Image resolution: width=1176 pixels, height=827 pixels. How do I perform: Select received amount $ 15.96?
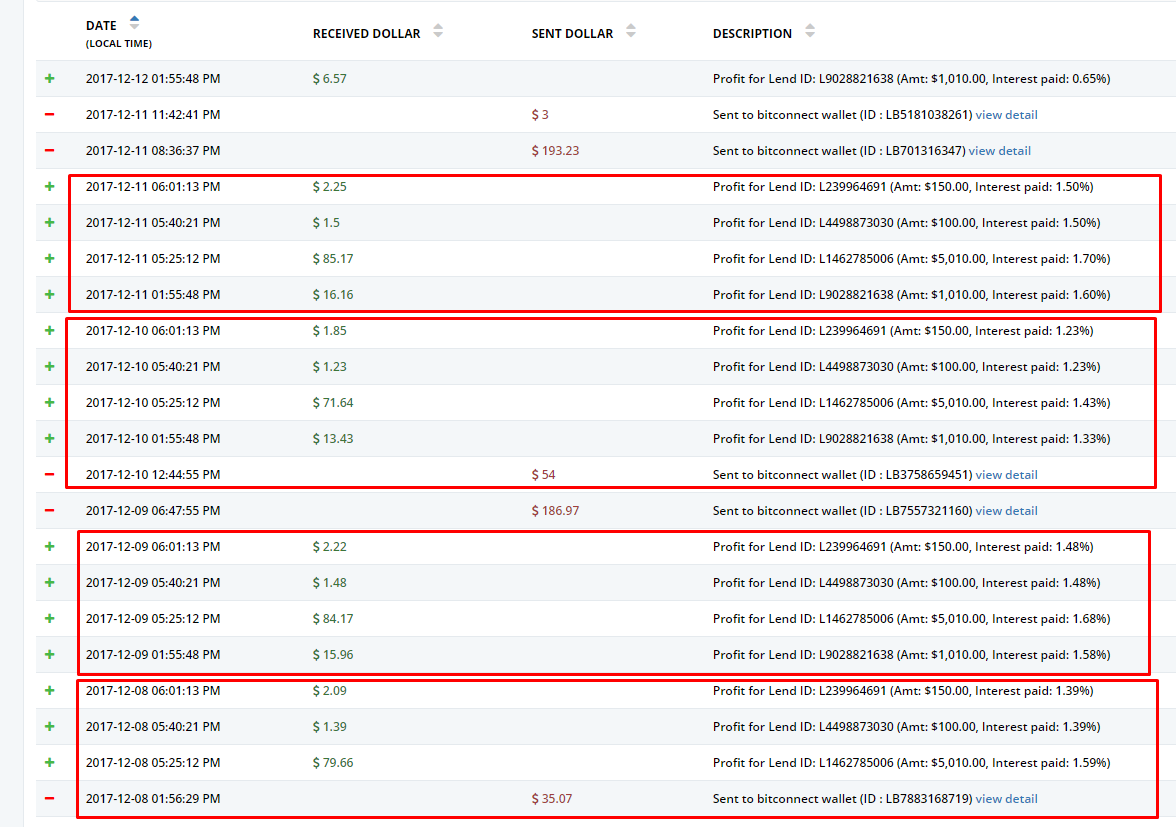point(333,655)
